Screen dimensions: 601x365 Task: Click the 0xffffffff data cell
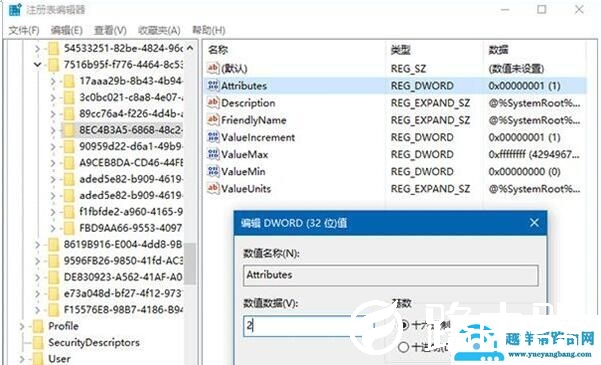click(534, 155)
